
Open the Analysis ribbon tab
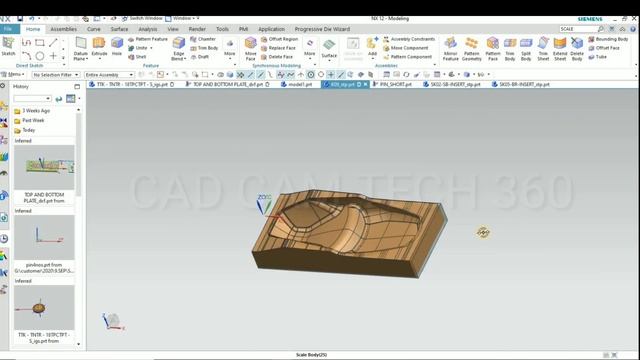pyautogui.click(x=147, y=29)
